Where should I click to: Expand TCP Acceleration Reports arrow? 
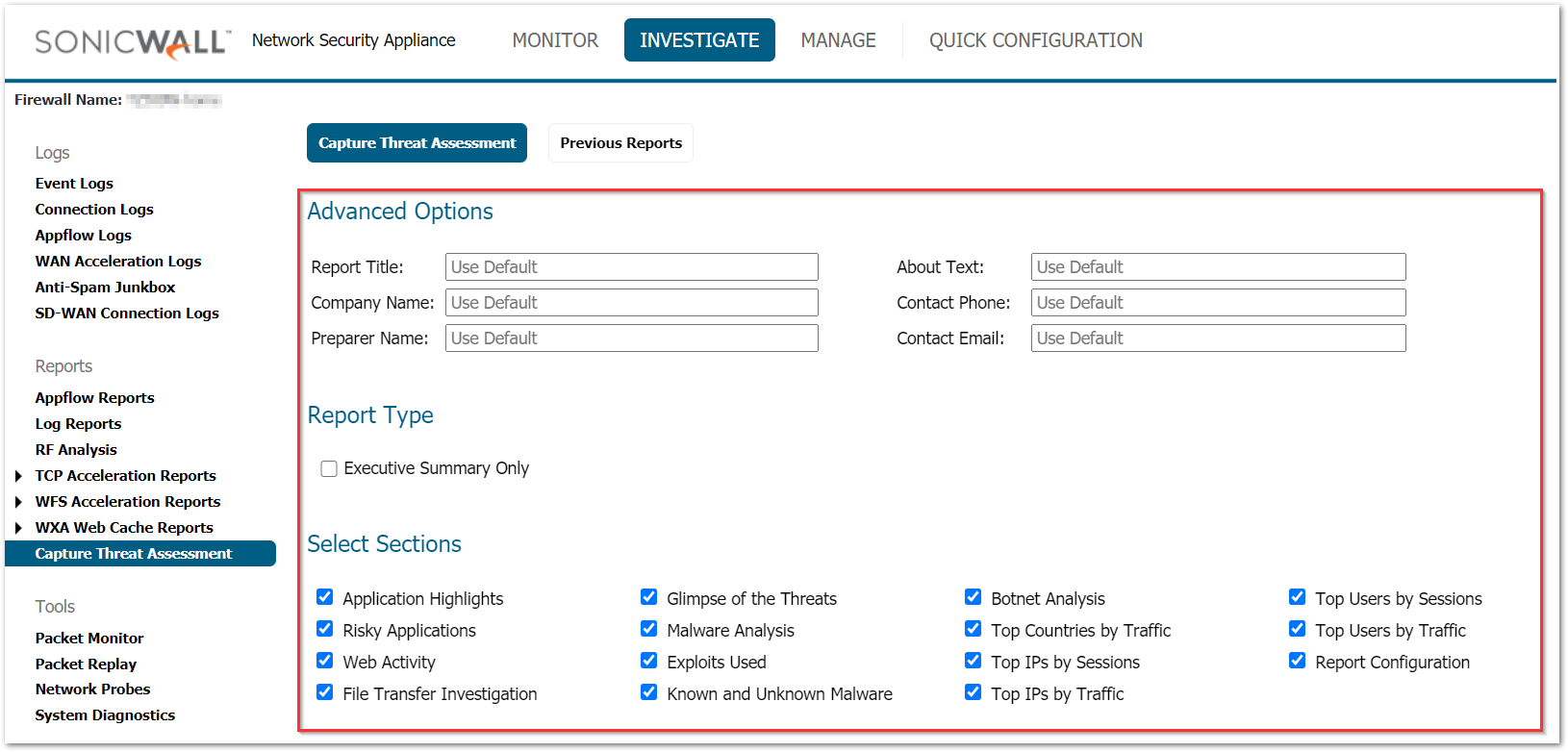click(18, 476)
